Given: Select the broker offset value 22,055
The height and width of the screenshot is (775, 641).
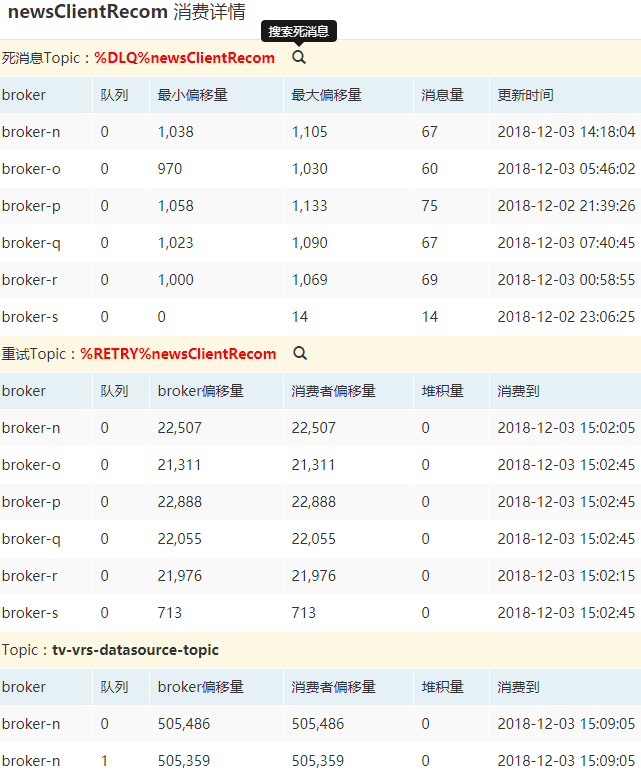Looking at the screenshot, I should pyautogui.click(x=180, y=539).
